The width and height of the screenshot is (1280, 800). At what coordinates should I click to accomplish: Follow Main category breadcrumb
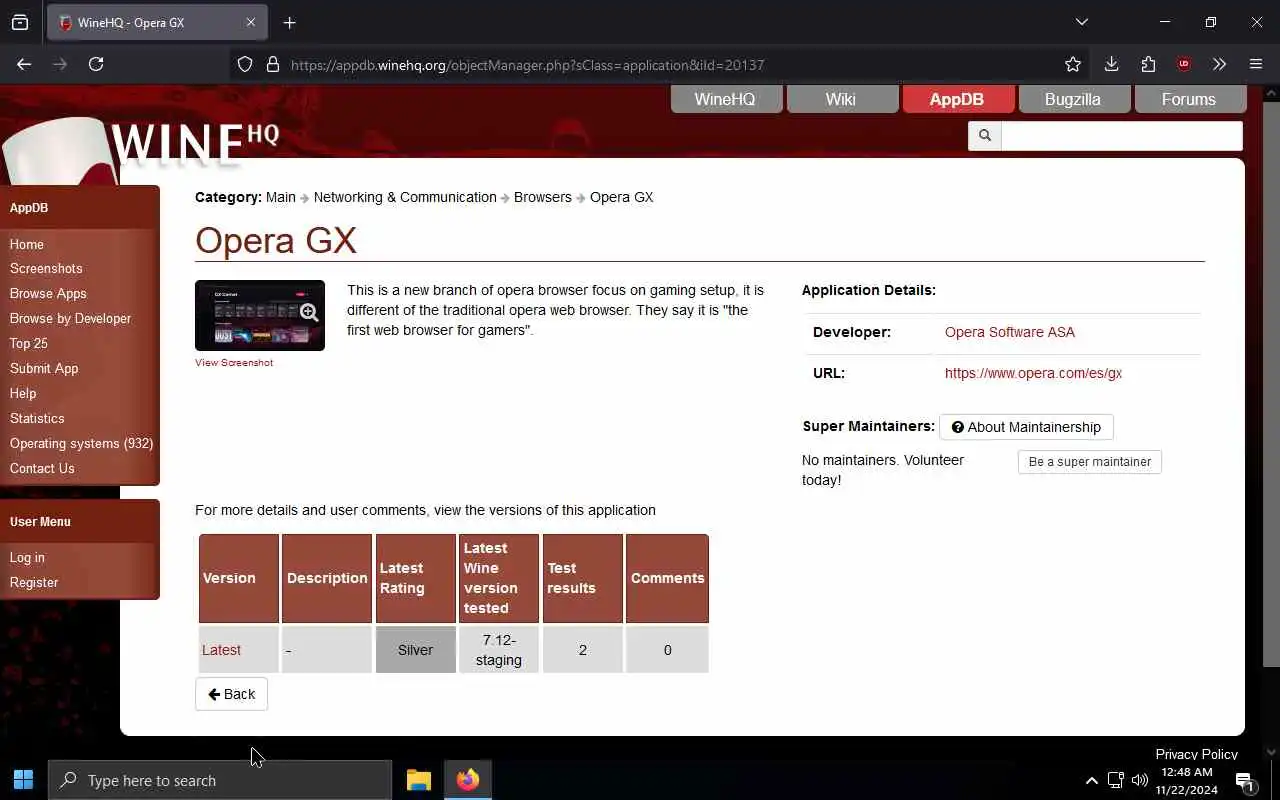click(281, 197)
